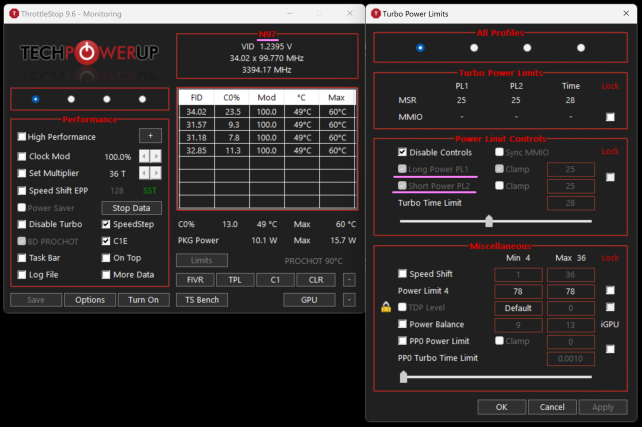Click the 32.85 FID table cell
The width and height of the screenshot is (642, 427).
[x=197, y=150]
